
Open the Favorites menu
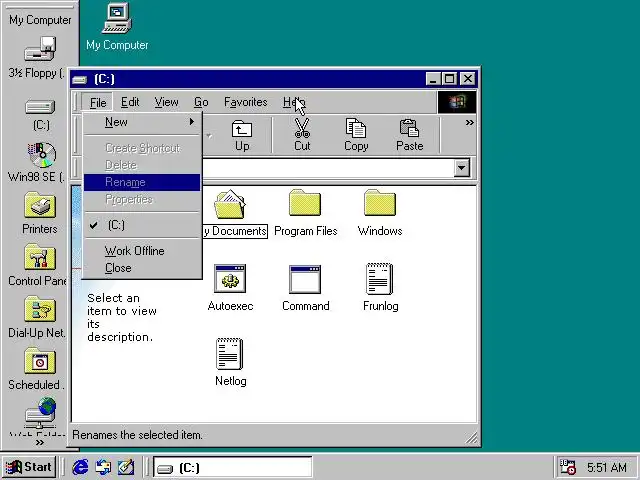(x=245, y=102)
